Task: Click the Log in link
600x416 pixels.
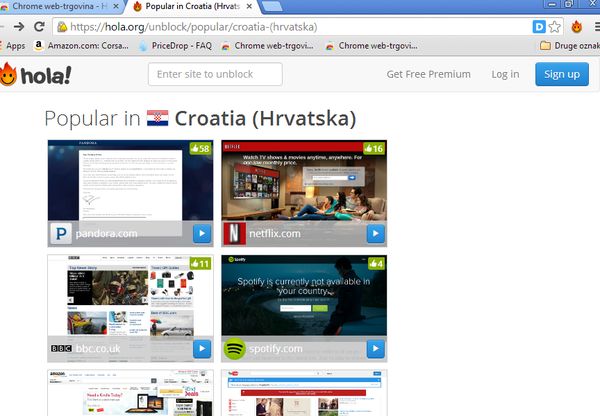Action: tap(505, 74)
